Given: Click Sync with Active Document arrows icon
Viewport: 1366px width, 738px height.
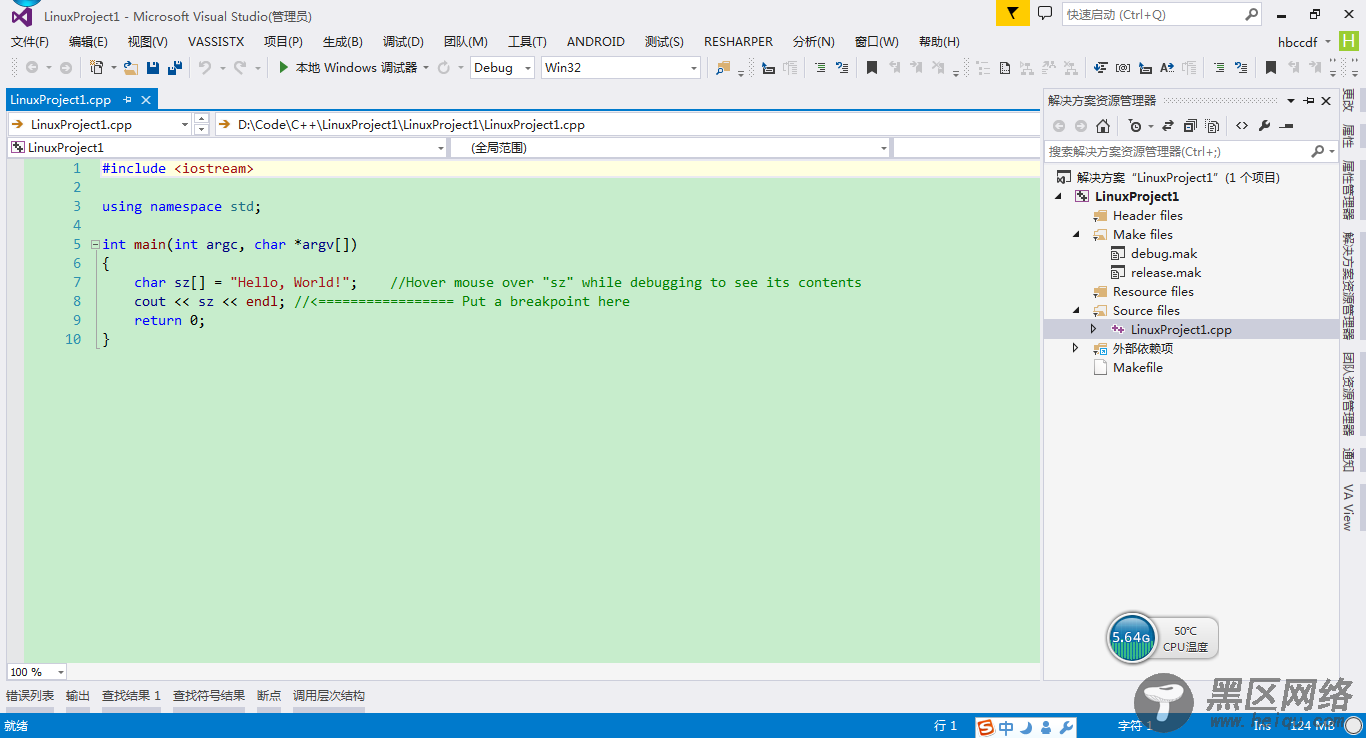Looking at the screenshot, I should 1167,126.
